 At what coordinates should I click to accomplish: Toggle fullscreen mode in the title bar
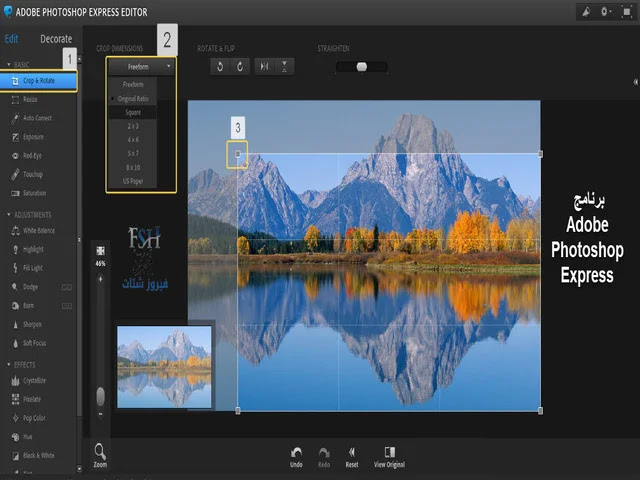point(627,12)
